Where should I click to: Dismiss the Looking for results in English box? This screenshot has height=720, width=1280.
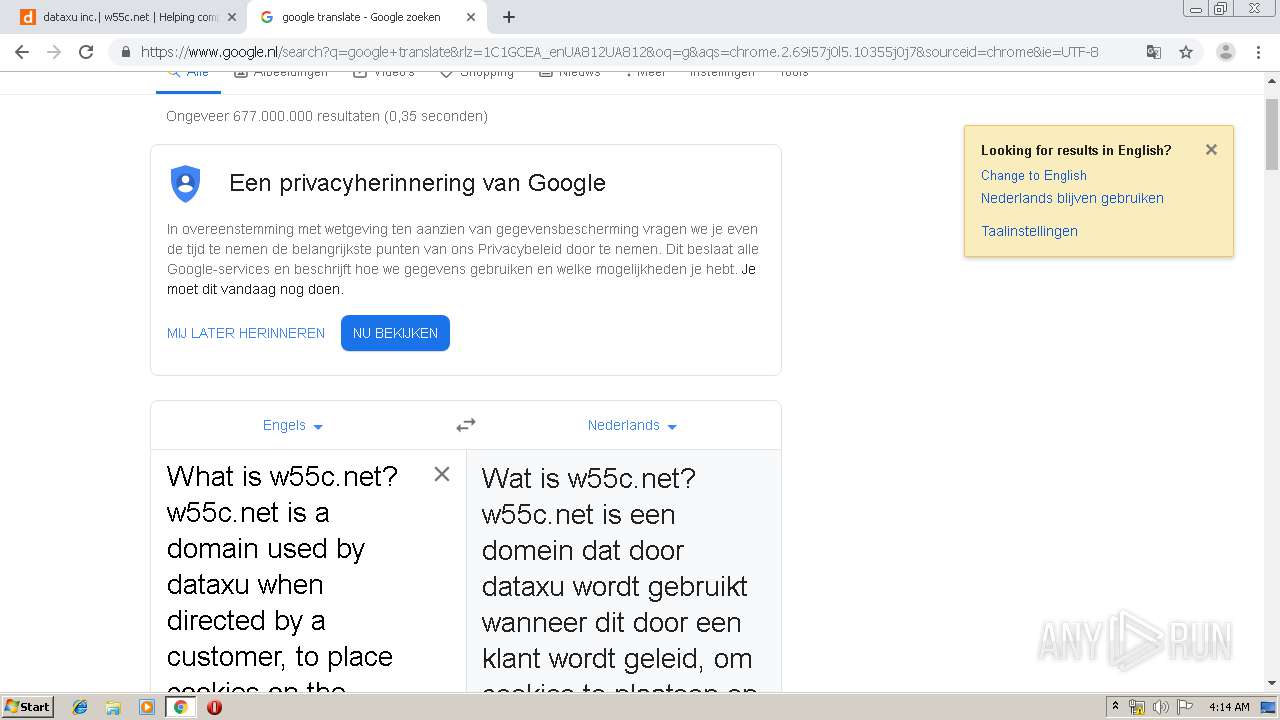point(1211,150)
